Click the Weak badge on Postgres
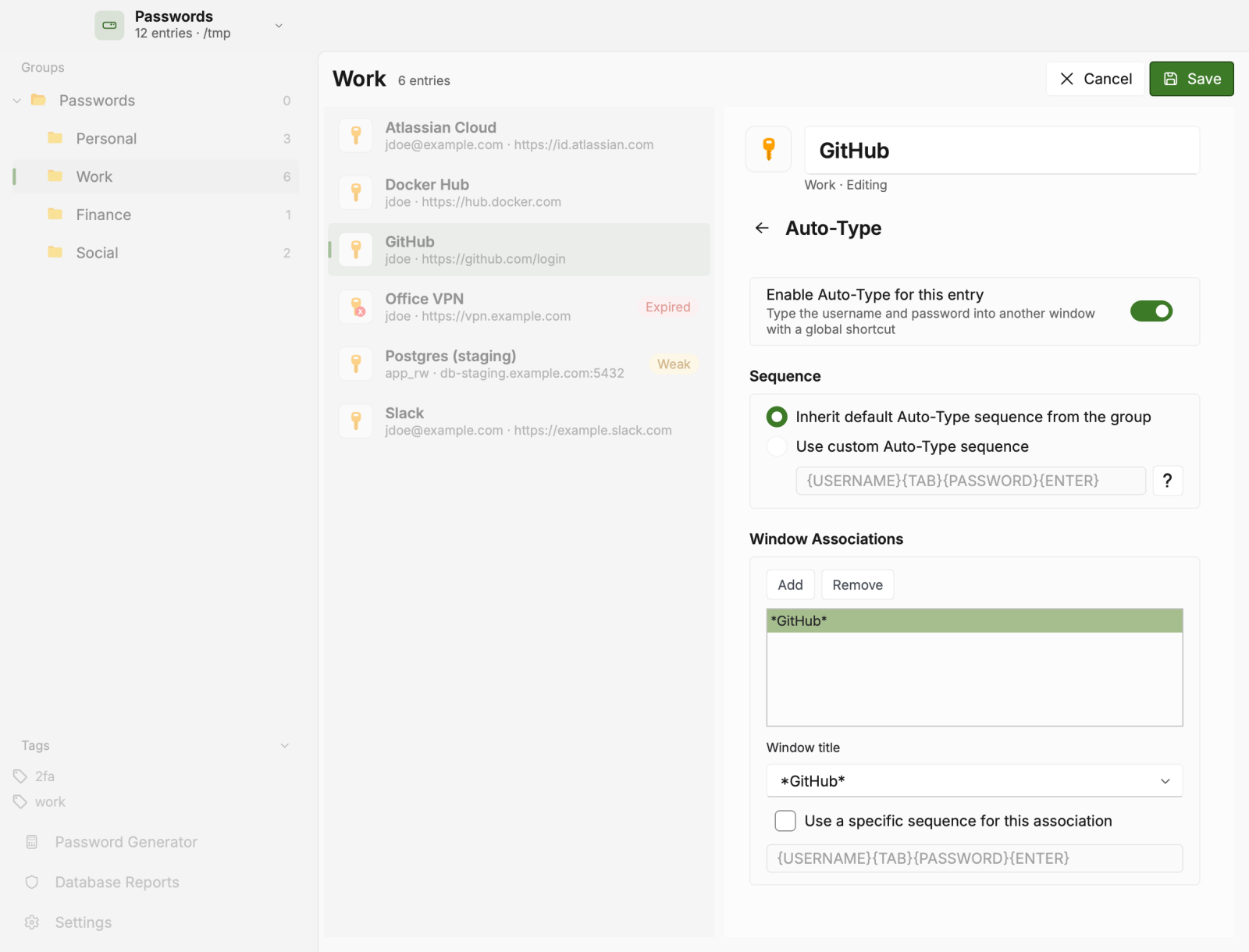This screenshot has width=1249, height=952. (x=674, y=364)
